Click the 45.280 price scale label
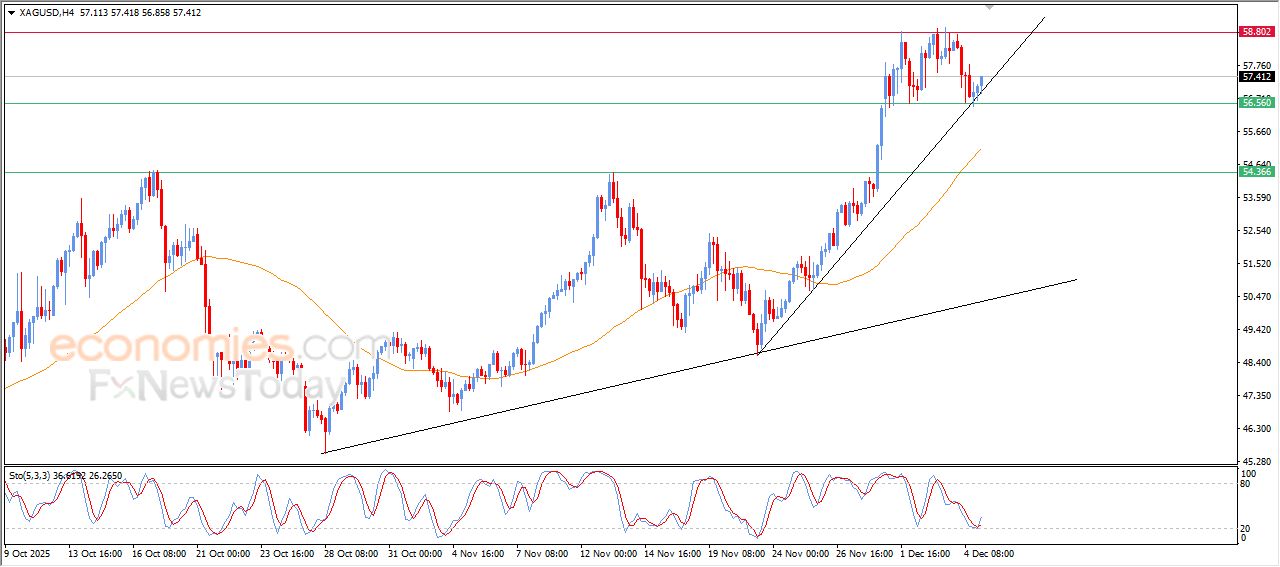The width and height of the screenshot is (1280, 567). 1254,461
